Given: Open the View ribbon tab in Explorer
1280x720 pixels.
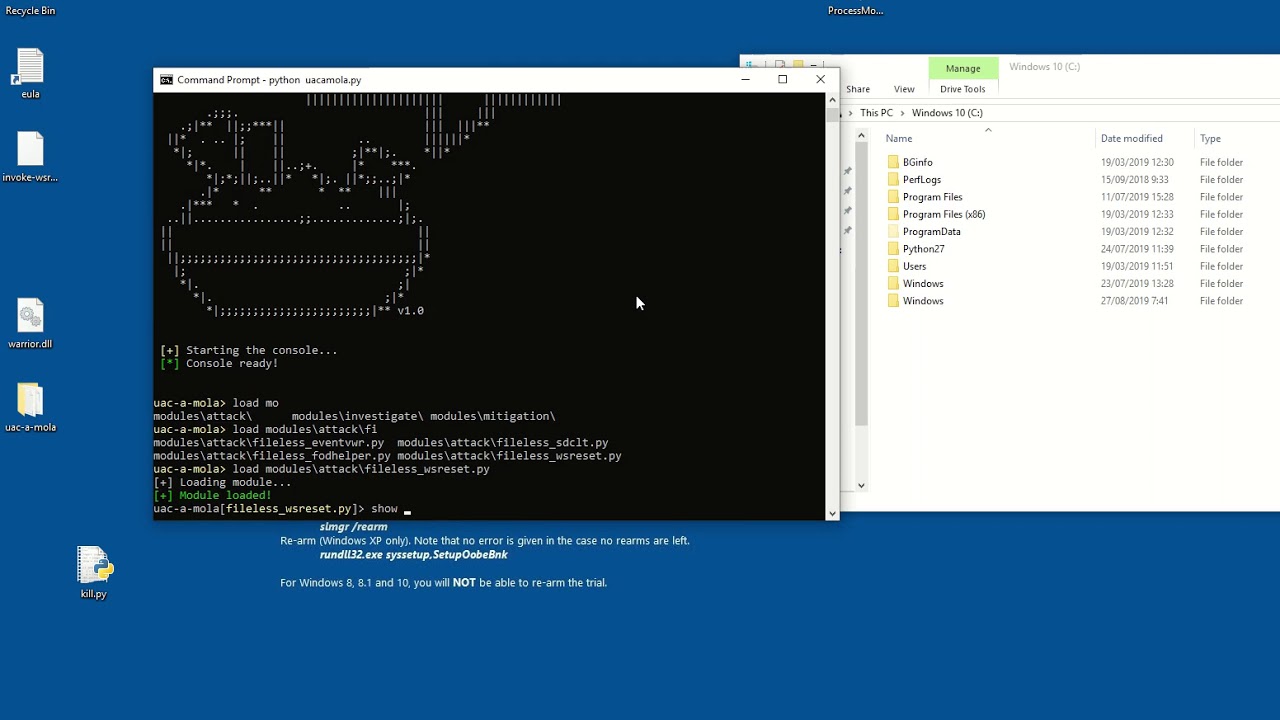Looking at the screenshot, I should pos(904,89).
